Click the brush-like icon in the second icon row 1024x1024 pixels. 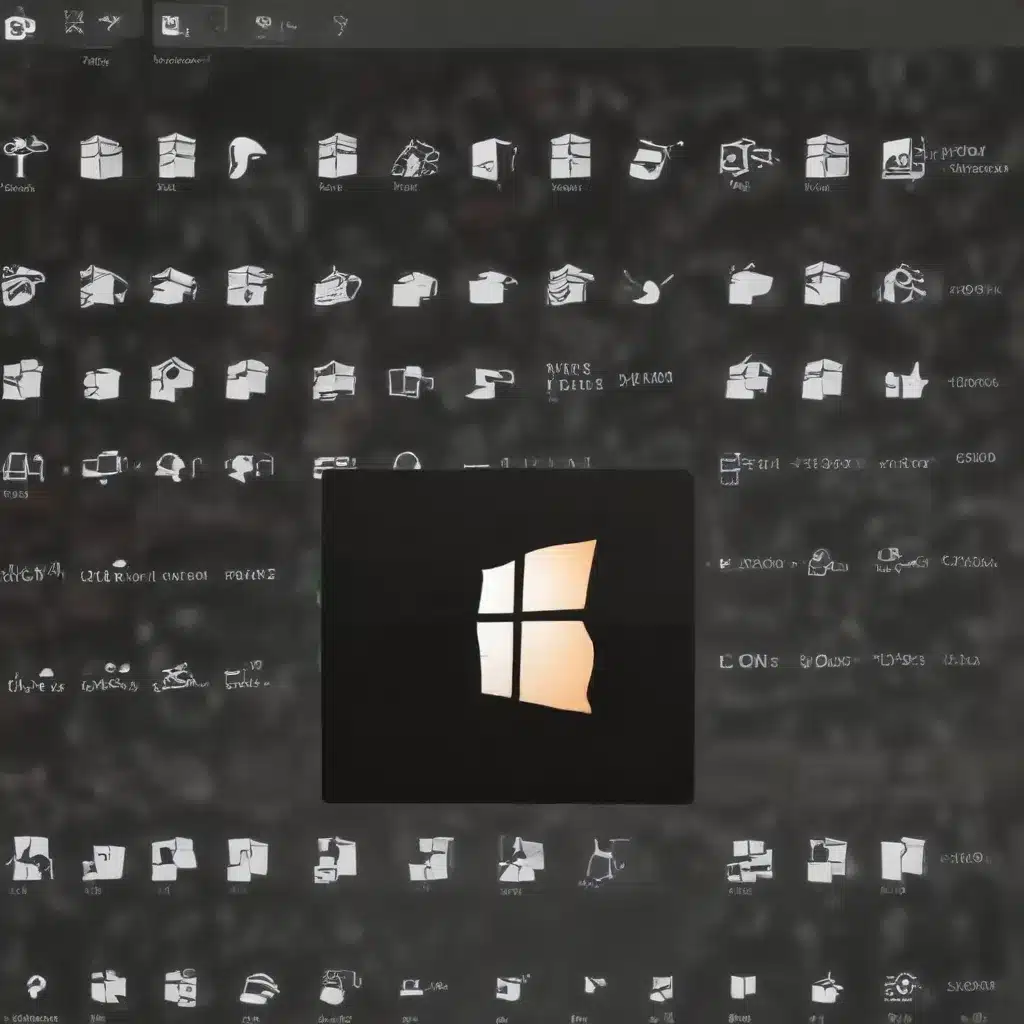[647, 287]
